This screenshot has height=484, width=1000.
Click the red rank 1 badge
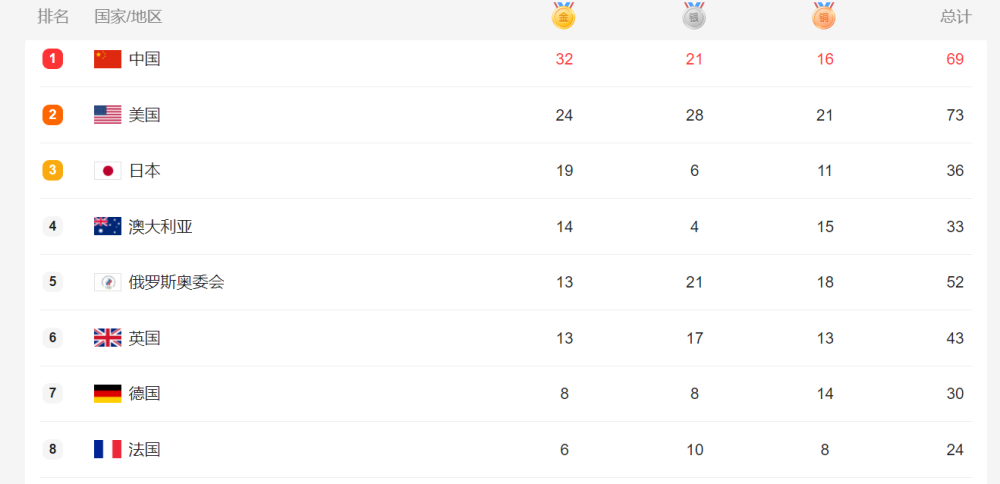(x=52, y=59)
